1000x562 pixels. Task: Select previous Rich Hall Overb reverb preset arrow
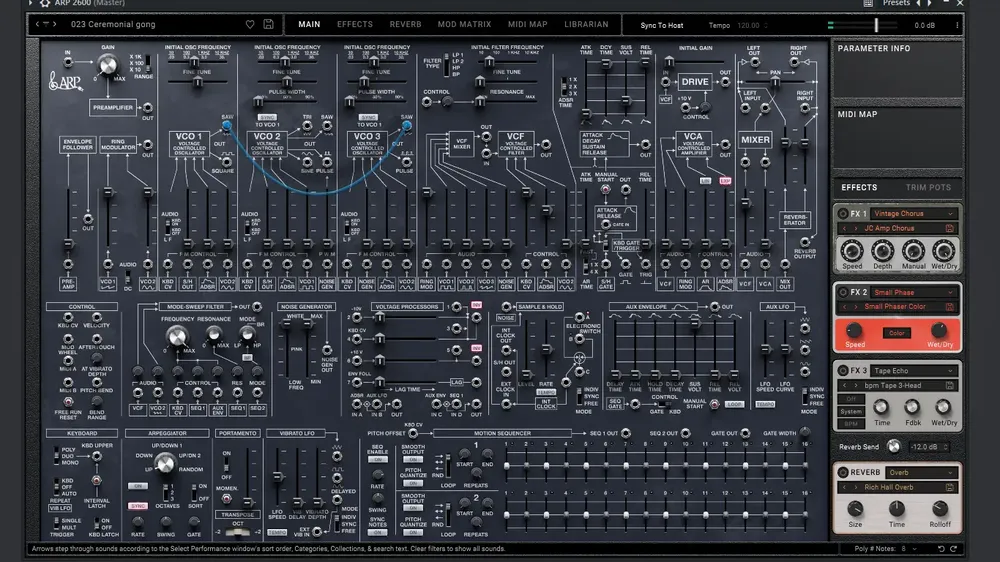844,487
